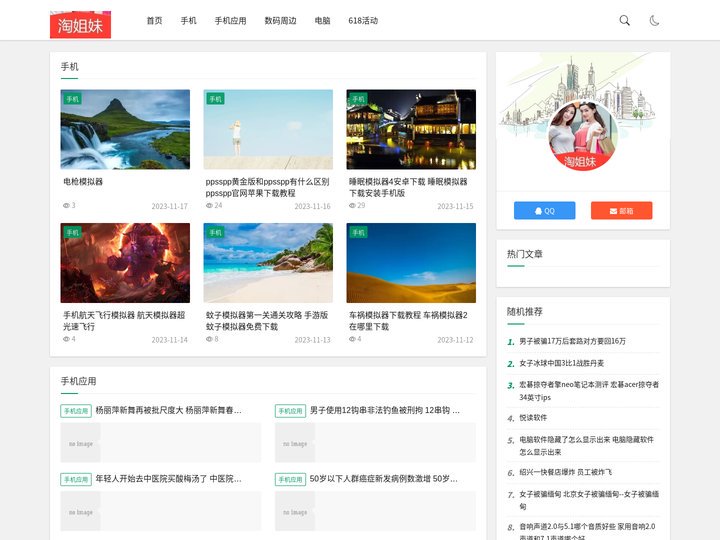
Task: Click the 淘姐妹 round avatar image
Action: 582,135
